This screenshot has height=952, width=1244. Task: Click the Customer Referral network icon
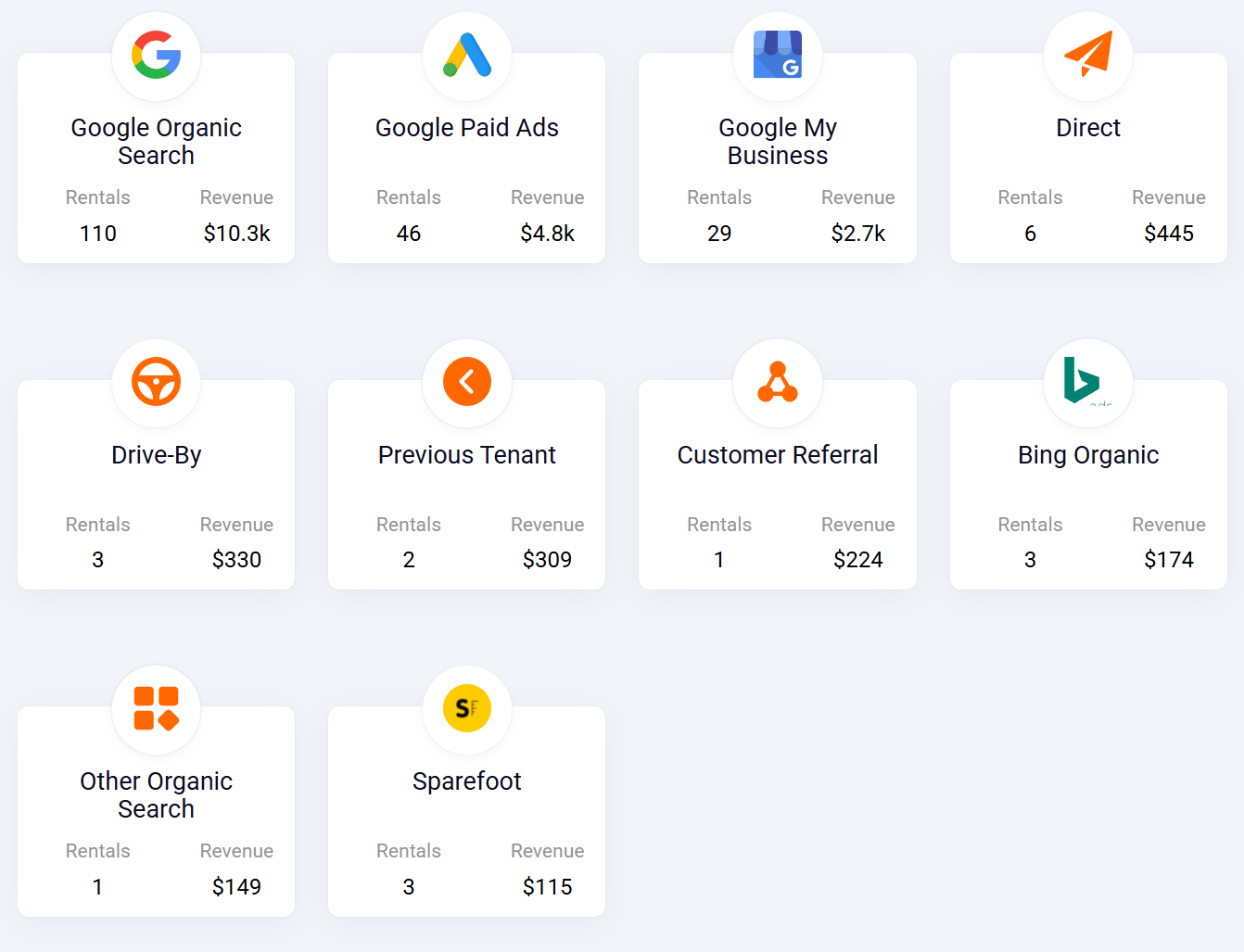[778, 382]
